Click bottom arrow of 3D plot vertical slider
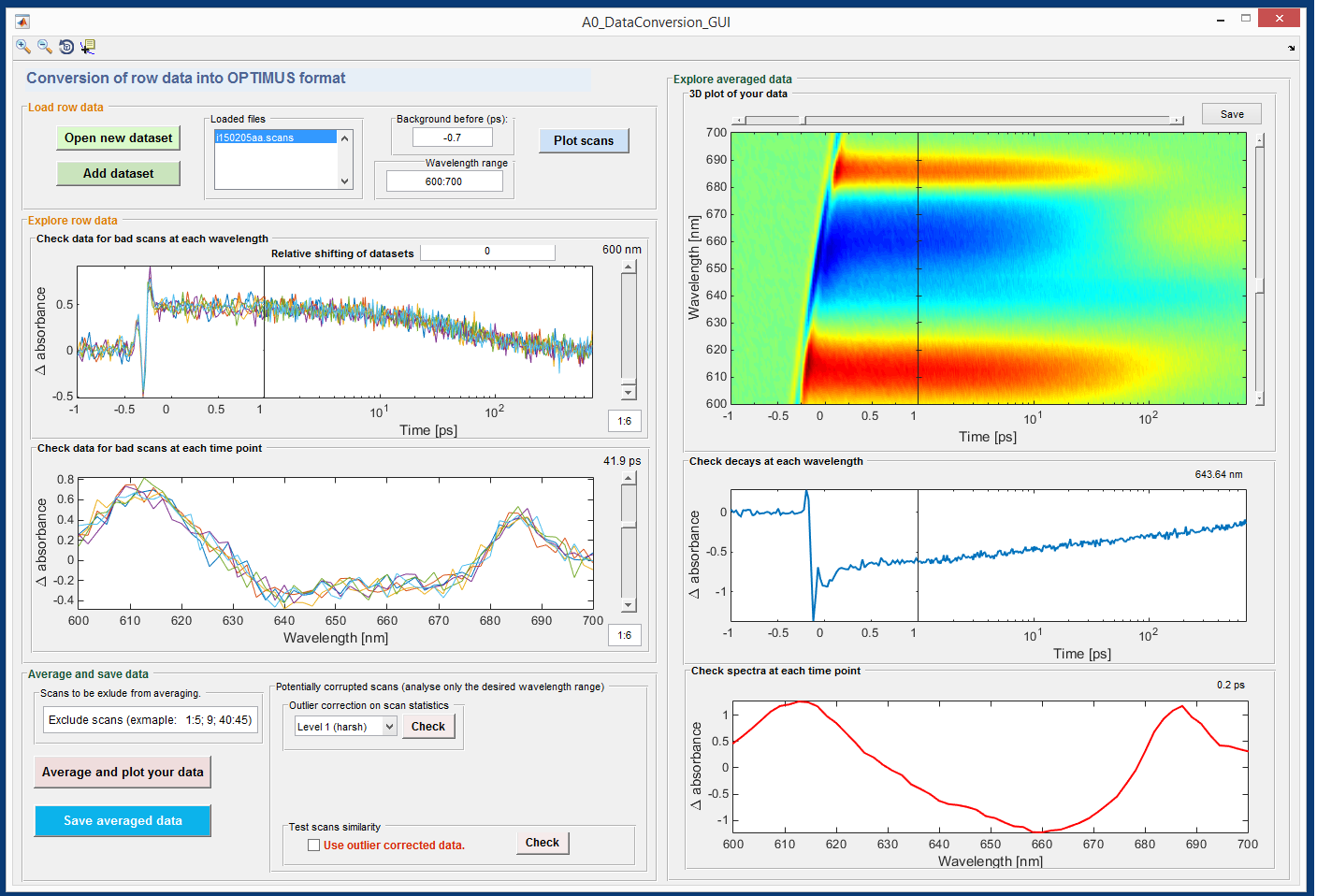The height and width of the screenshot is (896, 1317). click(1260, 398)
